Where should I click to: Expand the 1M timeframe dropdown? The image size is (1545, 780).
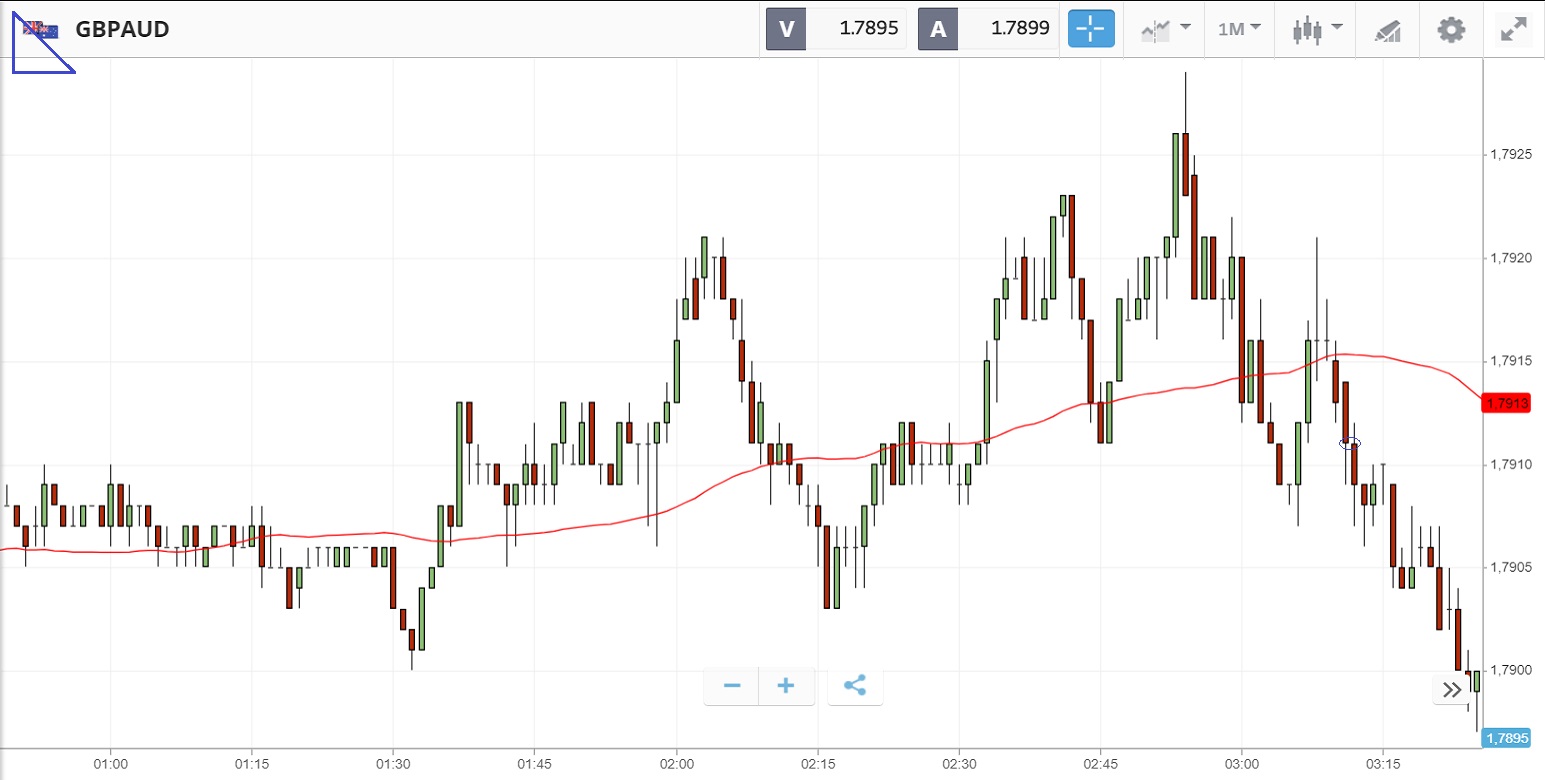point(1239,29)
